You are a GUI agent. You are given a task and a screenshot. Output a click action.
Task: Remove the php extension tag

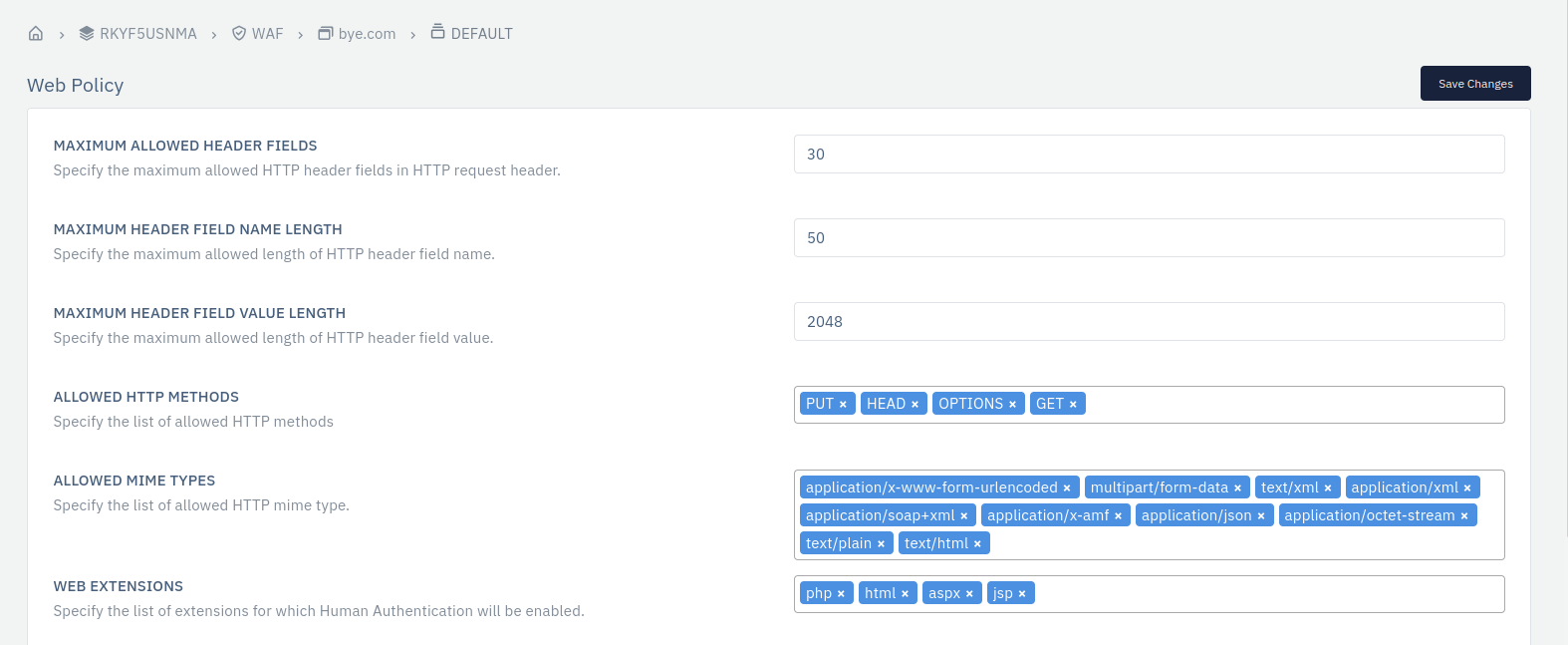pos(841,594)
